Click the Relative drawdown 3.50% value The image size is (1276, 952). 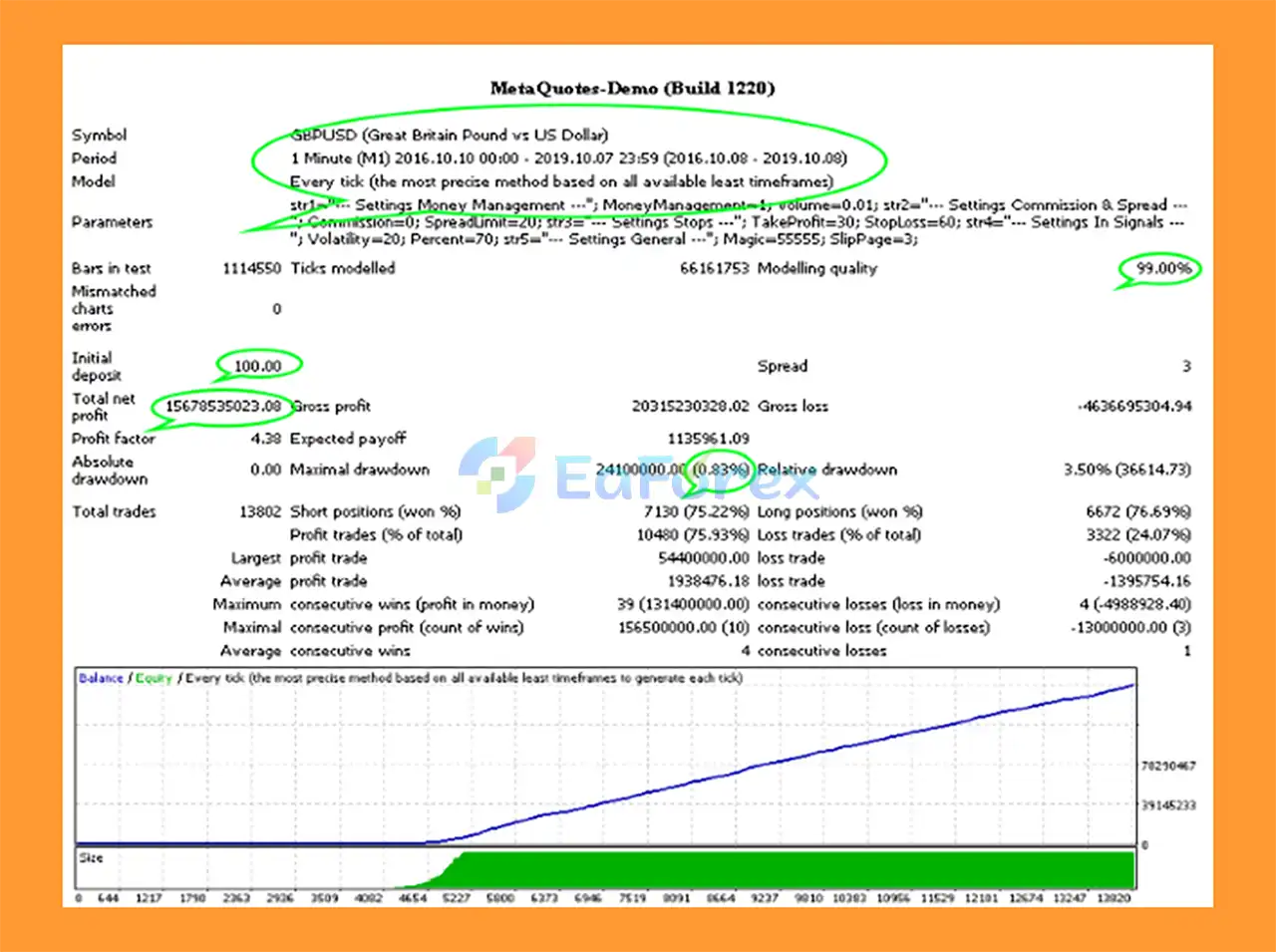pyautogui.click(x=1126, y=470)
